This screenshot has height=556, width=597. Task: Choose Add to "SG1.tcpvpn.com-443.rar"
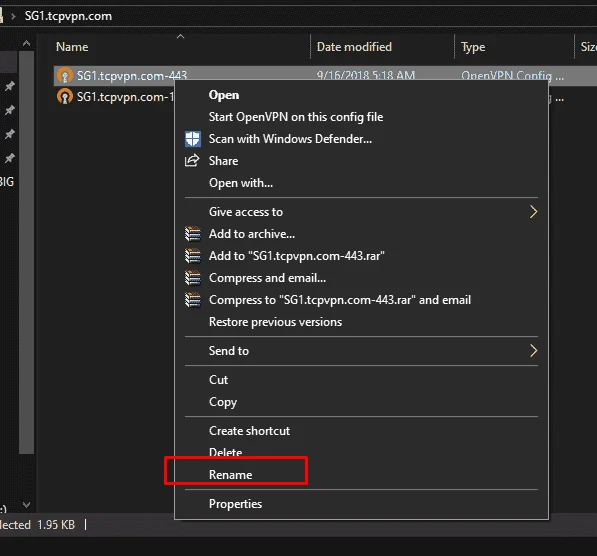[361, 256]
